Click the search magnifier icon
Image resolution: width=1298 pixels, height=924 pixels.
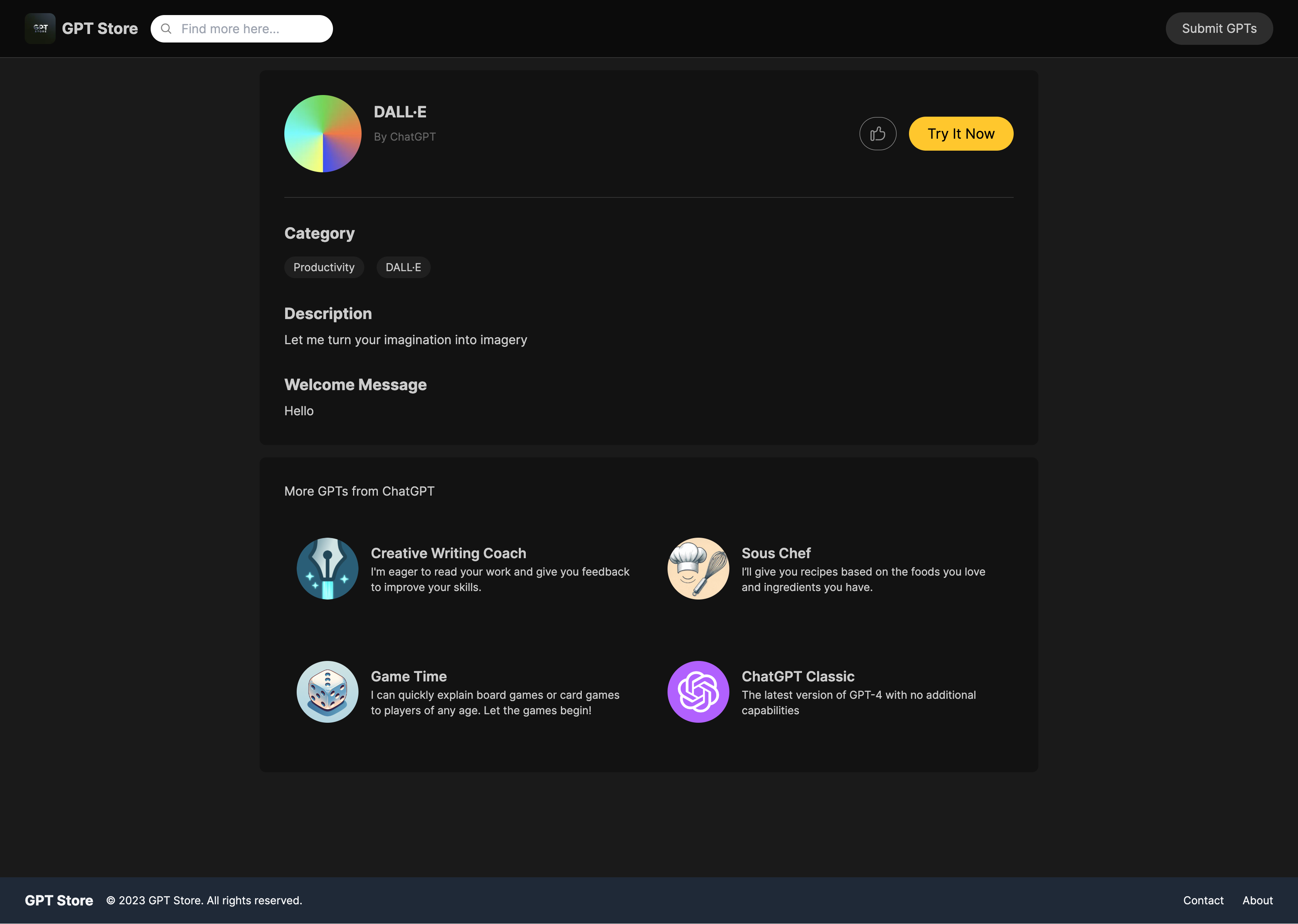pyautogui.click(x=166, y=29)
